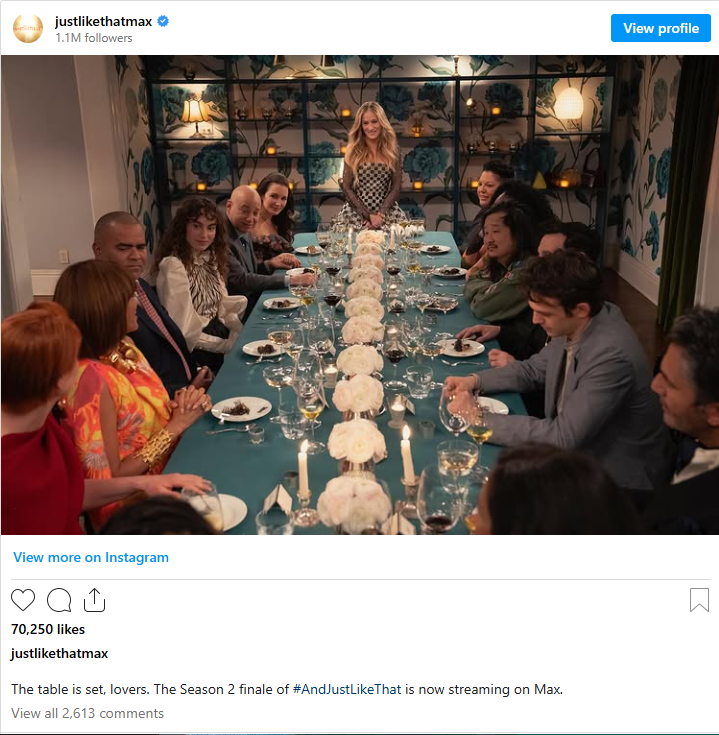Click the justlikethatmax name above the caption
The height and width of the screenshot is (735, 719).
tap(60, 653)
